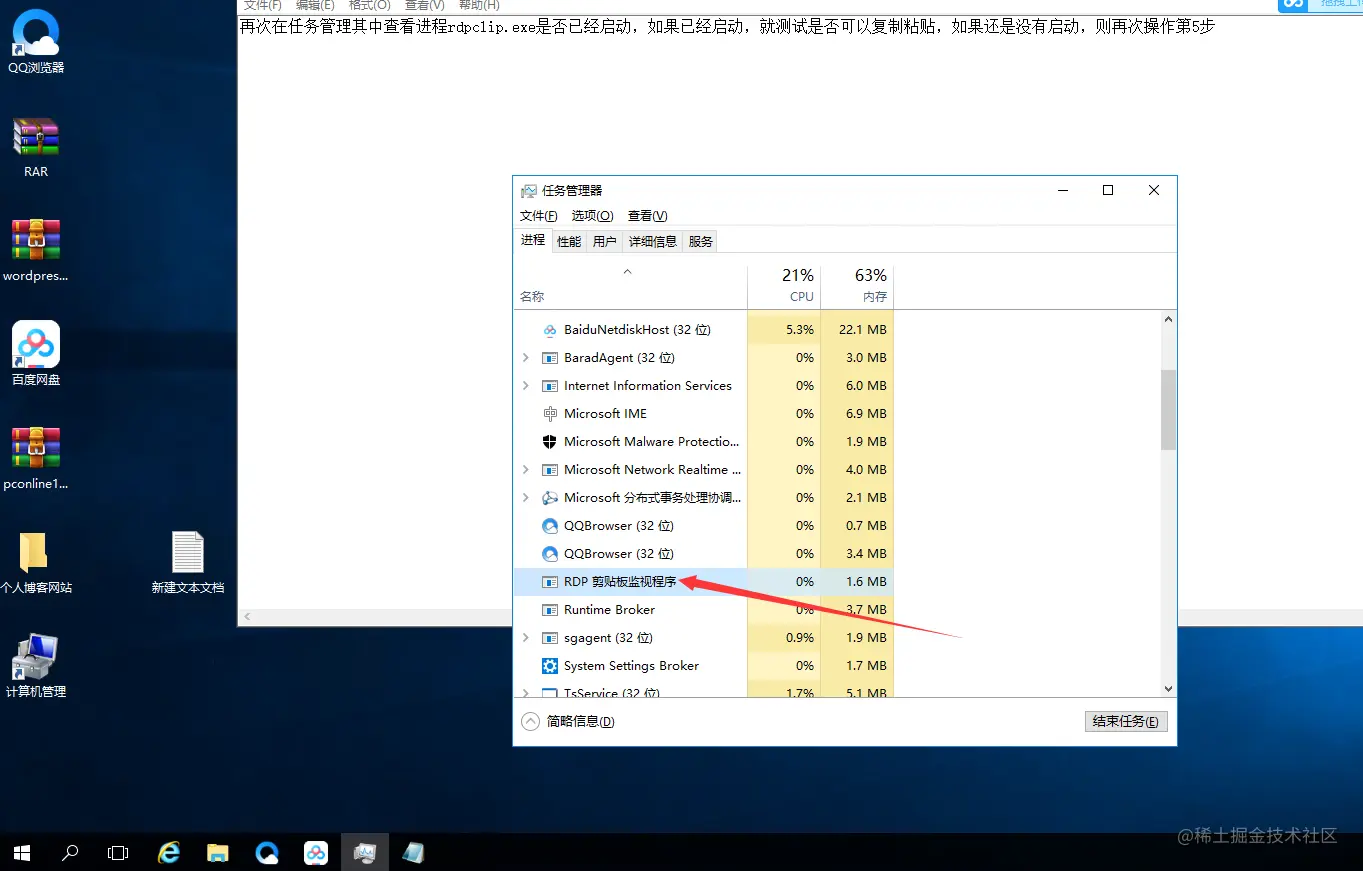Click the 结束任务 button
This screenshot has width=1363, height=871.
point(1126,720)
